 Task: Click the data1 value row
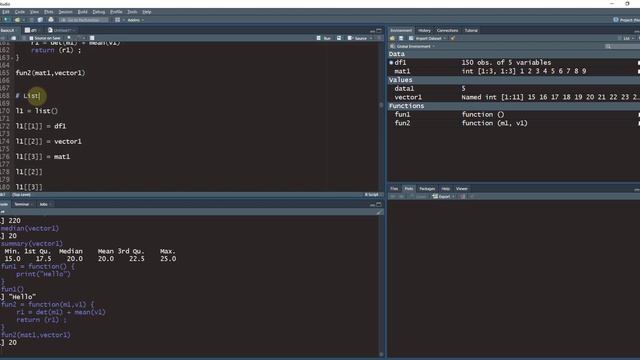coord(514,89)
